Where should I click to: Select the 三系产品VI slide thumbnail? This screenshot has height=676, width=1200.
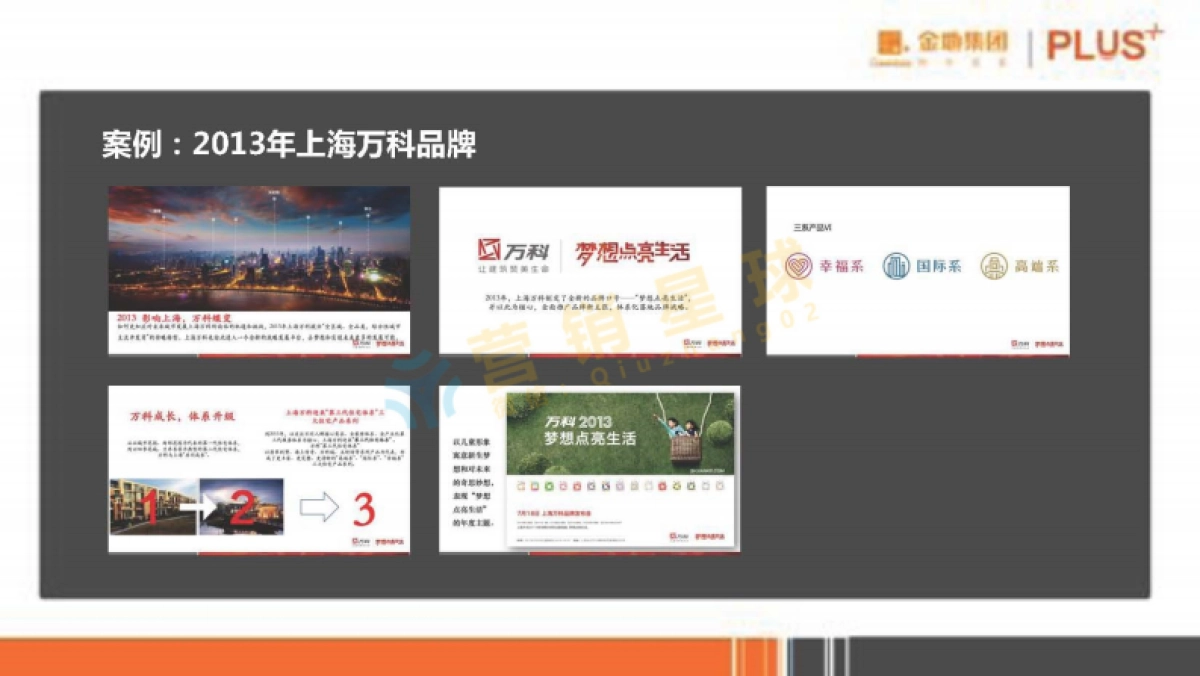[915, 270]
